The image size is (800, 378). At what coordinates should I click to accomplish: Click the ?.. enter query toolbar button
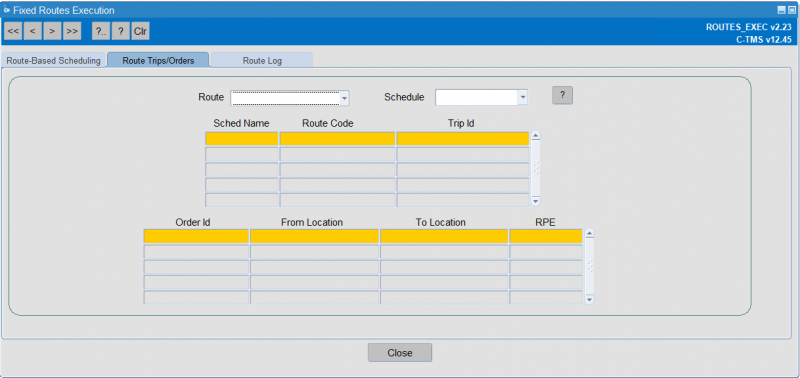point(101,31)
